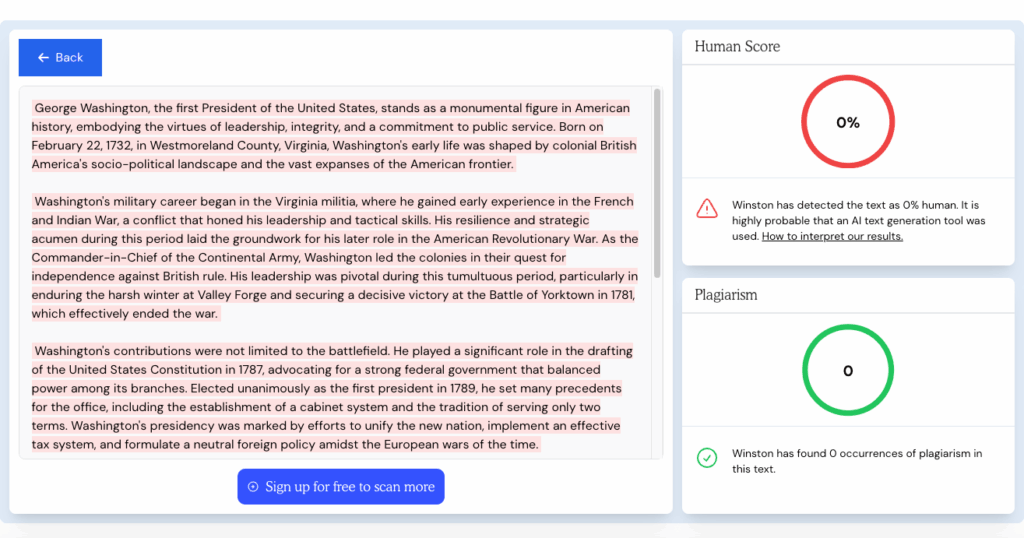The width and height of the screenshot is (1024, 538).
Task: Click the left arrow icon in Back
Action: pyautogui.click(x=43, y=57)
